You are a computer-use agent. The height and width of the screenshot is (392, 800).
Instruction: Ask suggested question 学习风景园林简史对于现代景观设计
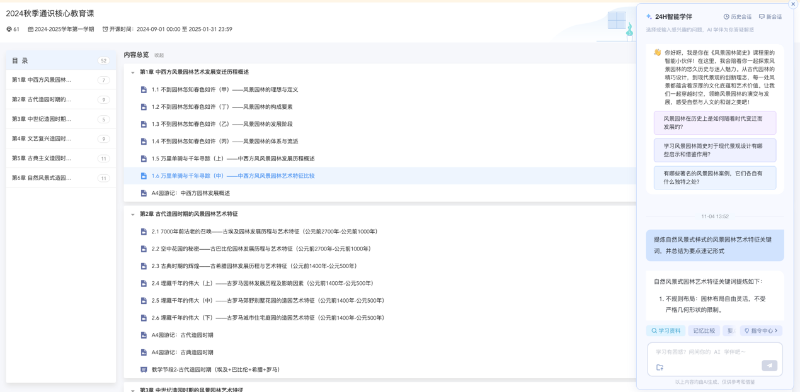(715, 150)
